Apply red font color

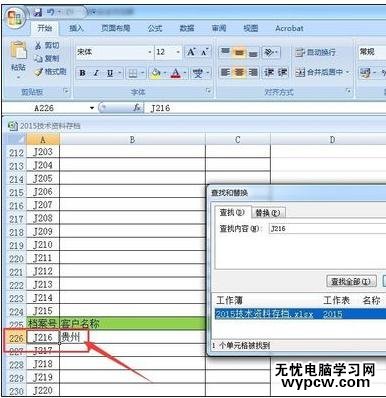[x=176, y=73]
